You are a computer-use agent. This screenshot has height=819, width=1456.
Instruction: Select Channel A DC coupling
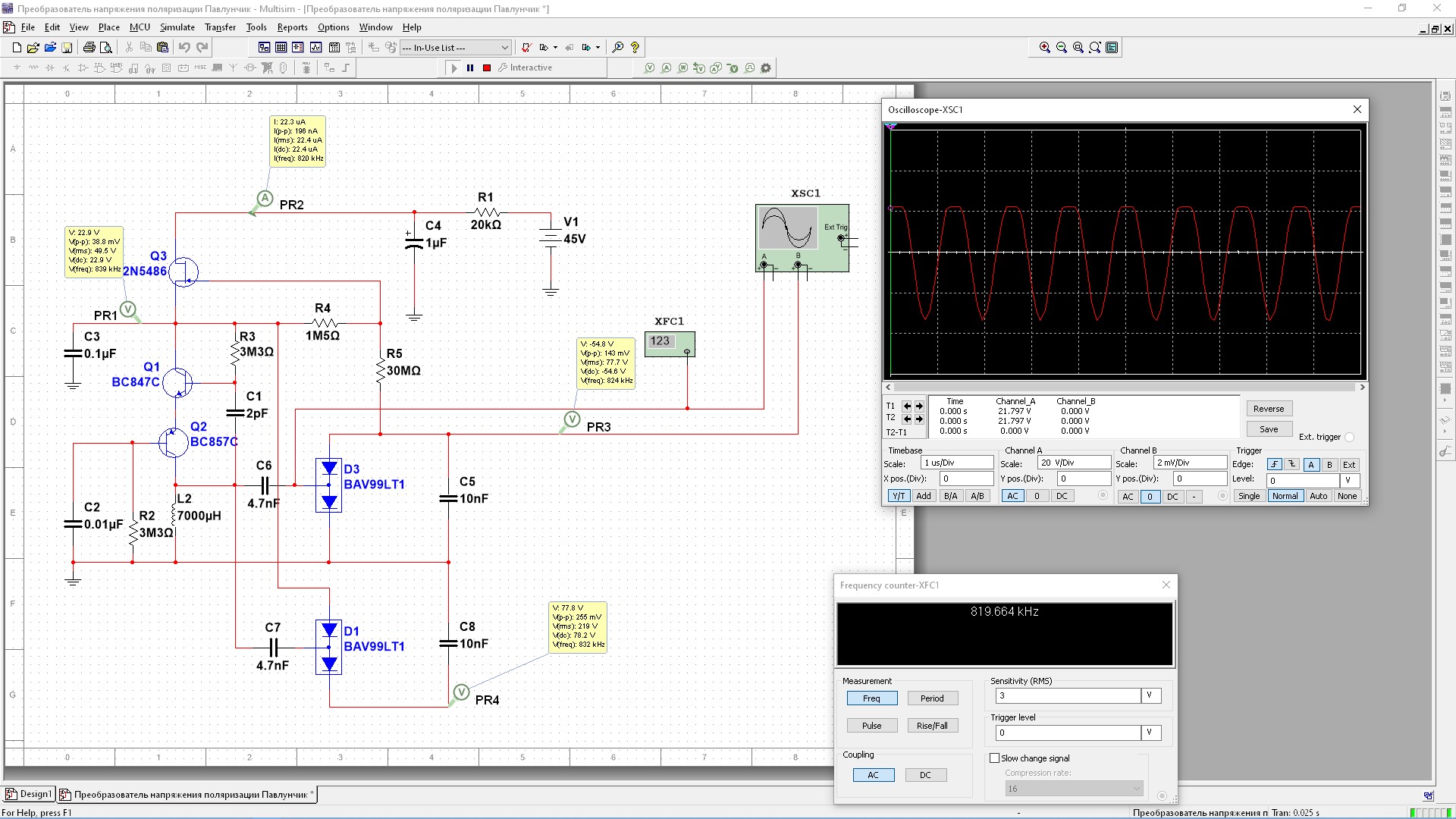click(1062, 496)
